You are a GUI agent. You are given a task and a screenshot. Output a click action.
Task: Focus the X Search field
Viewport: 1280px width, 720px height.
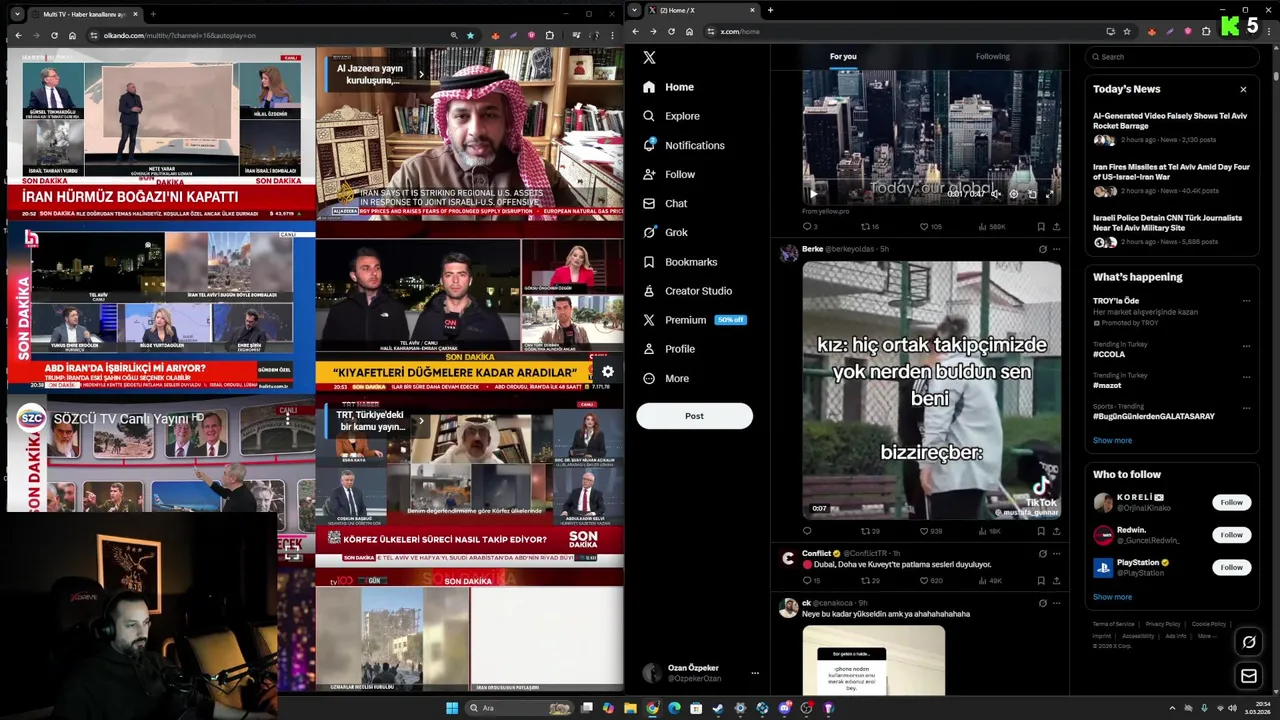(1172, 57)
